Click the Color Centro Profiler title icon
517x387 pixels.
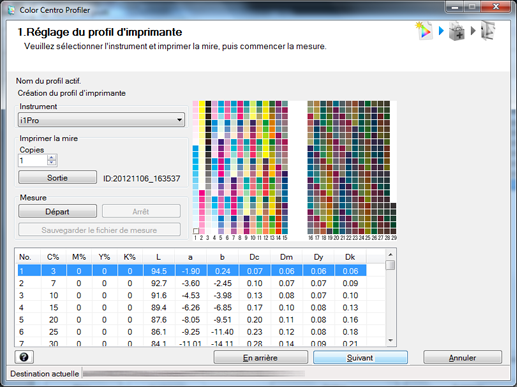point(11,10)
